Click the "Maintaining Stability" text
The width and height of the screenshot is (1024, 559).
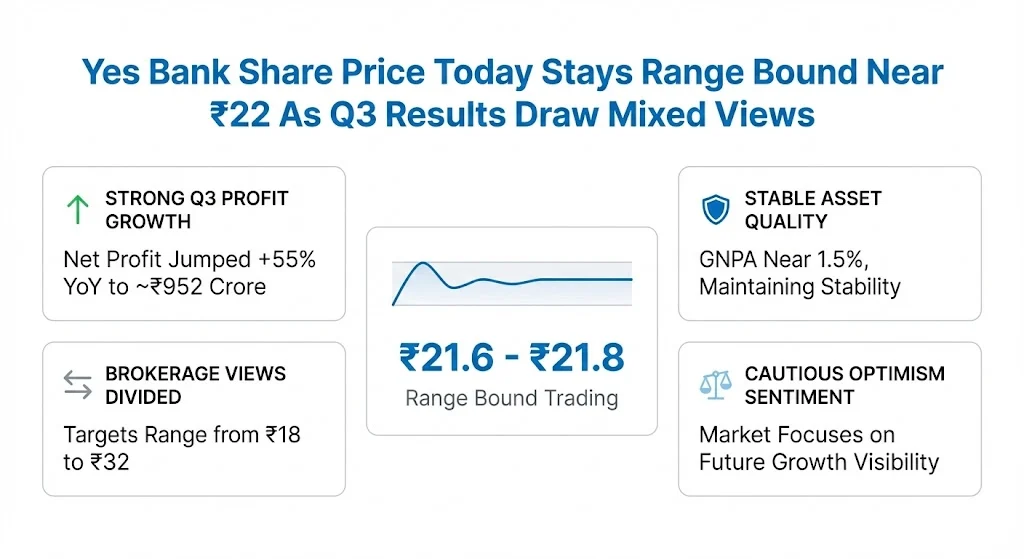[x=800, y=287]
